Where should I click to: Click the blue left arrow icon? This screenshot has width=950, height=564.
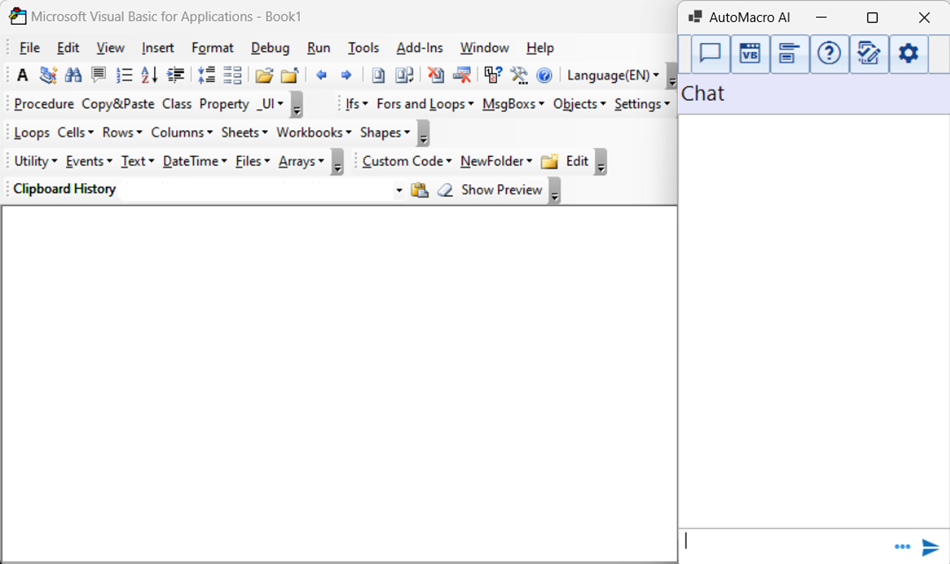coord(321,75)
